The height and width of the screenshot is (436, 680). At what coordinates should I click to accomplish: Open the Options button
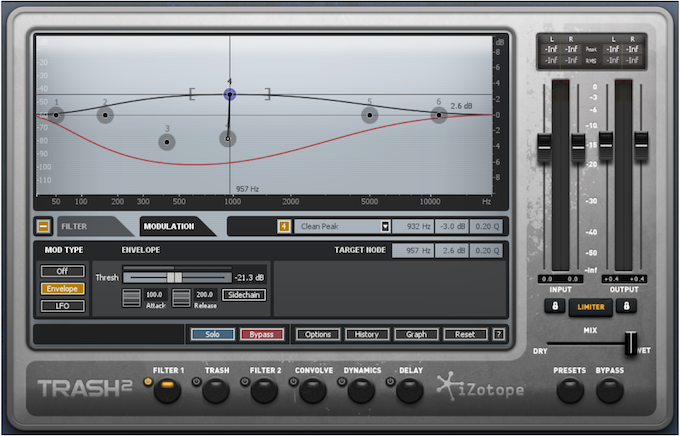point(318,334)
